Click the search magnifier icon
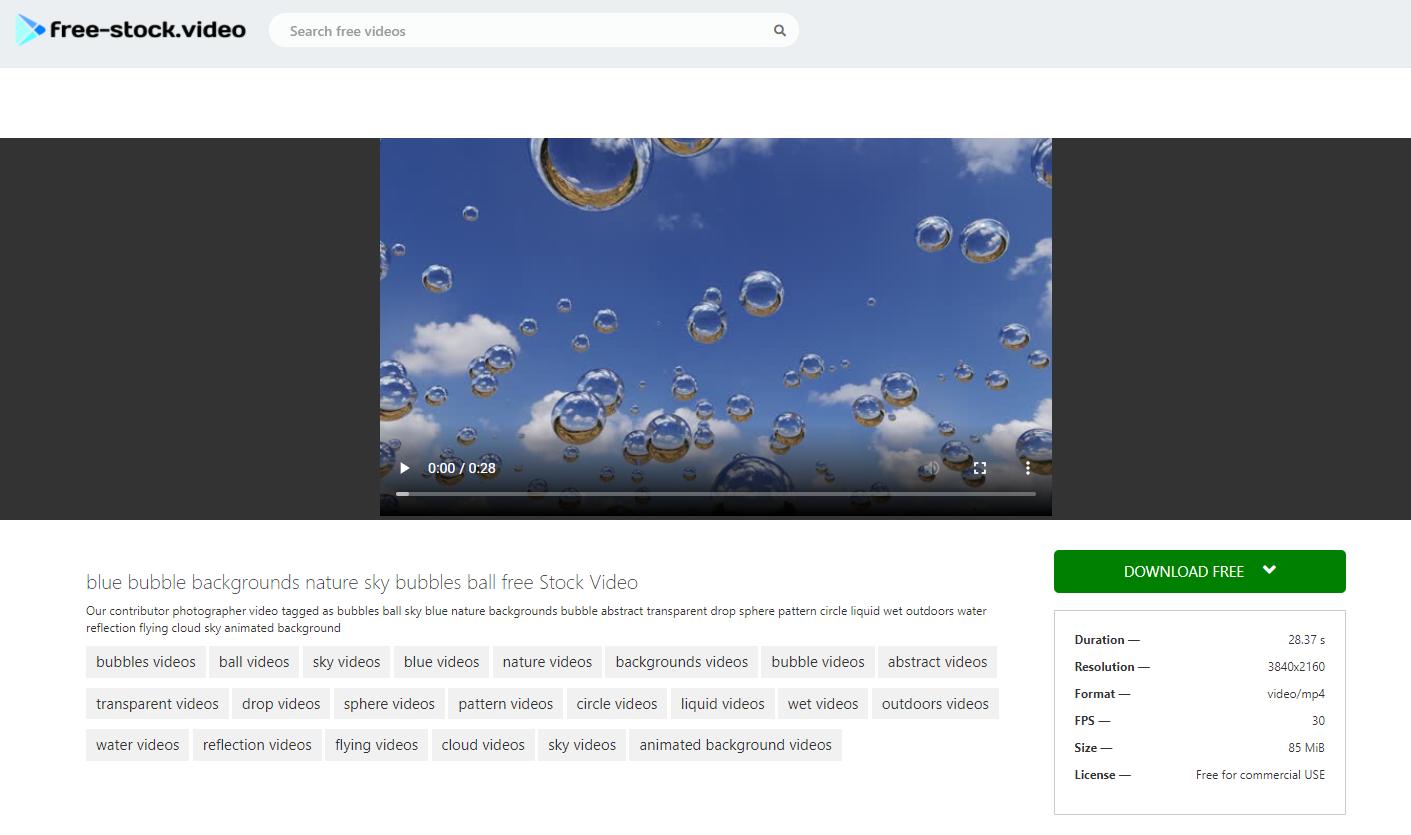 tap(780, 31)
